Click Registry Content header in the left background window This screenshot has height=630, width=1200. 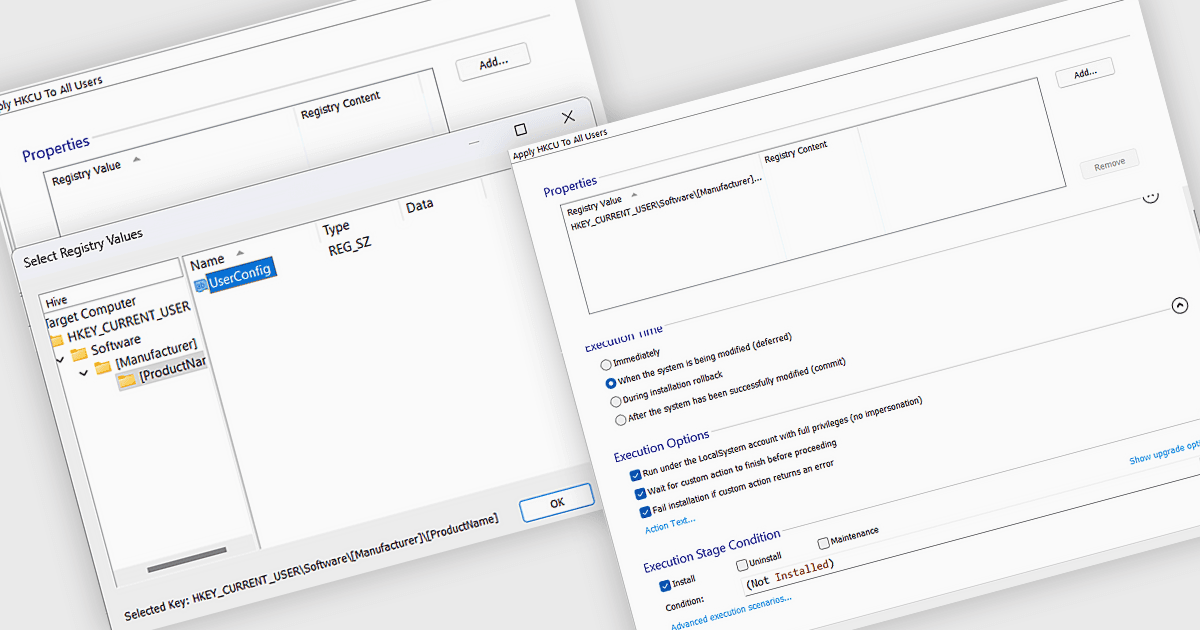341,105
